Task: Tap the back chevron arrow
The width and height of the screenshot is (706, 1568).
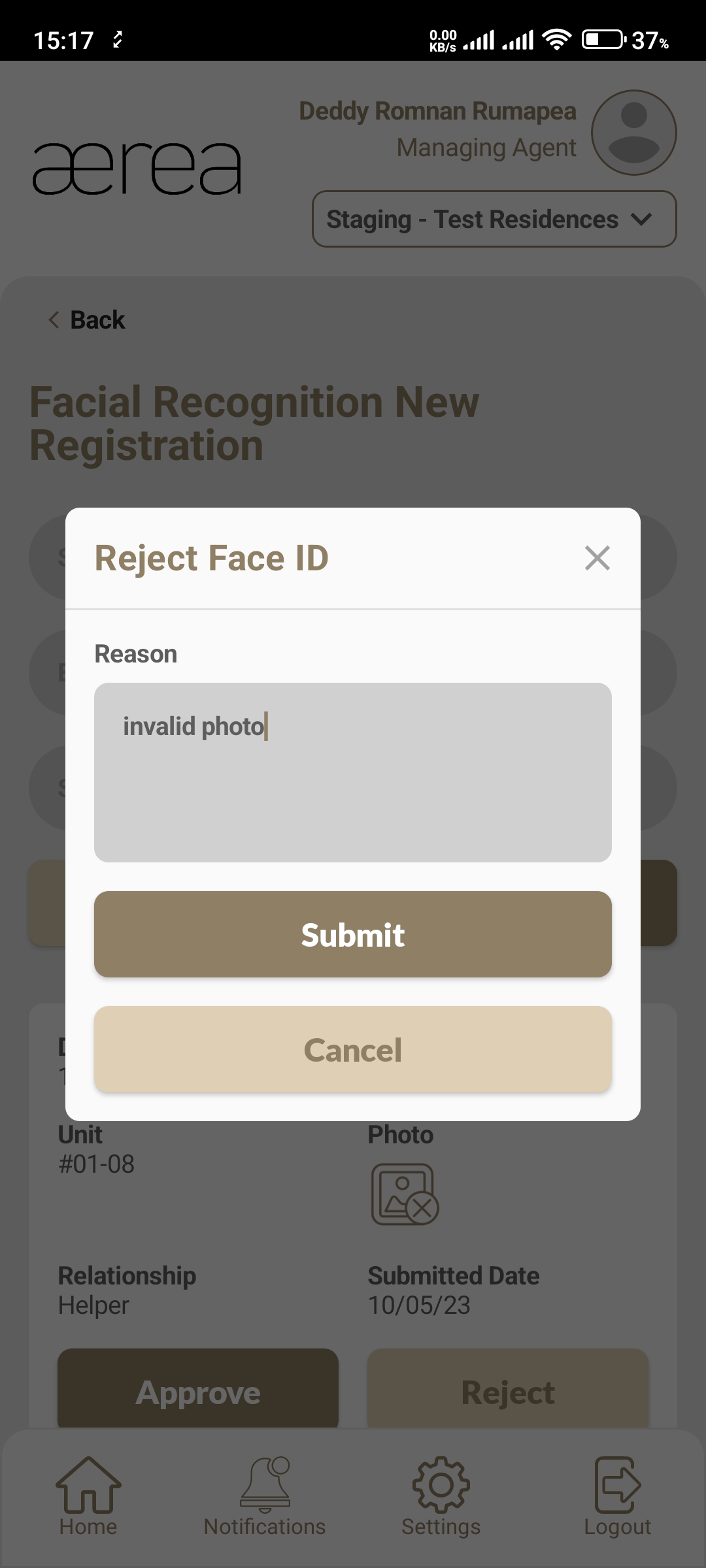Action: [54, 320]
